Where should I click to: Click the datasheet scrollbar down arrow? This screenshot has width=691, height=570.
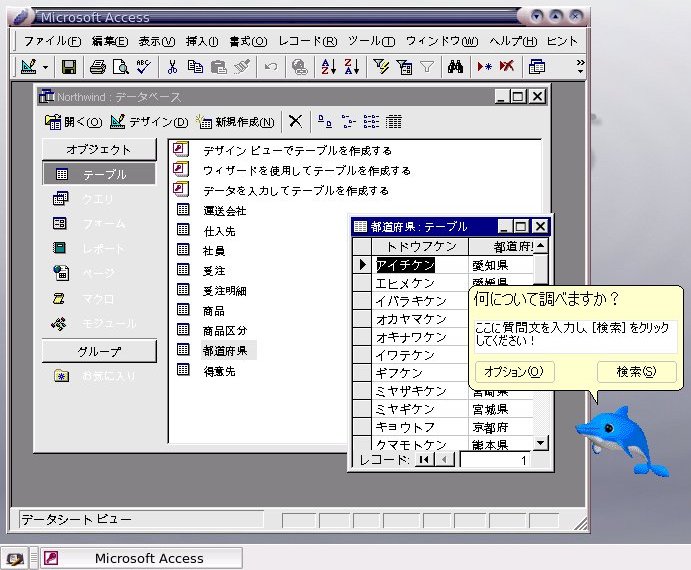point(541,443)
